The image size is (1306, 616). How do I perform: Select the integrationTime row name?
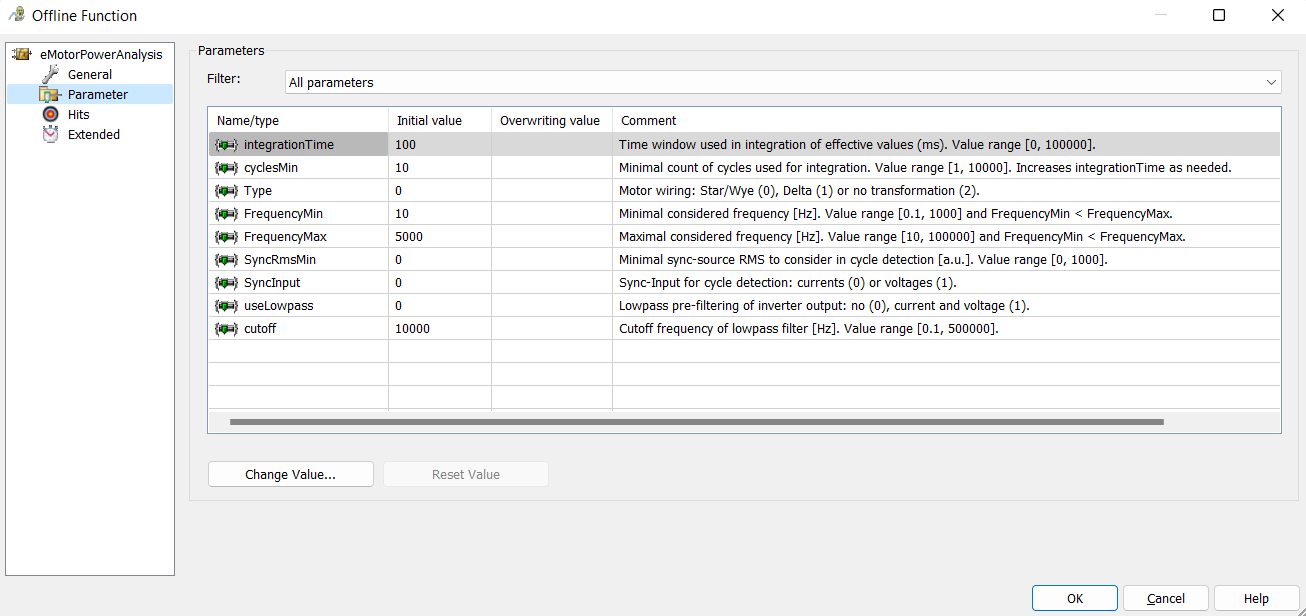[289, 145]
